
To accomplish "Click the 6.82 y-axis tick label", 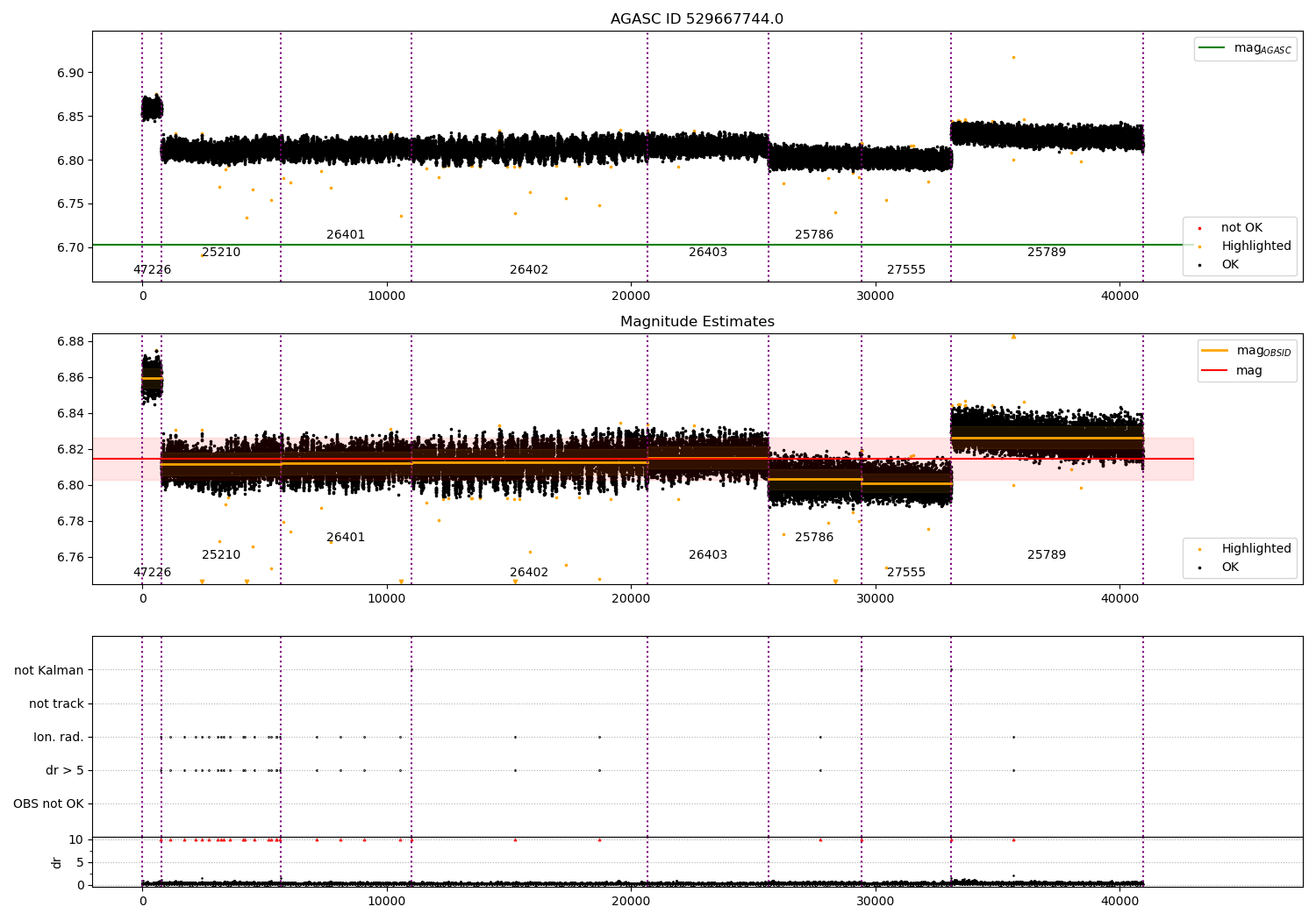I will tap(70, 449).
